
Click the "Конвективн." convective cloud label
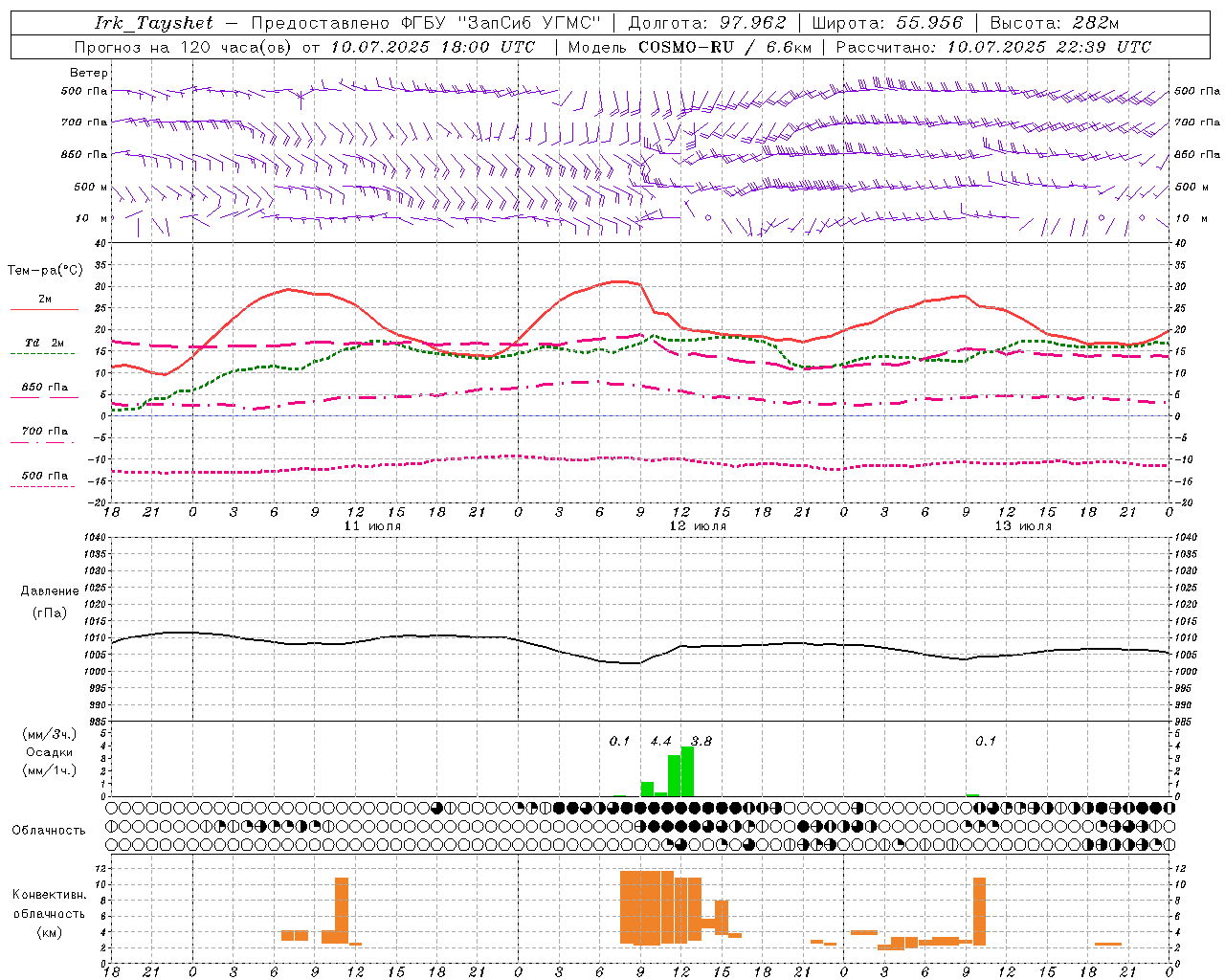coord(50,895)
